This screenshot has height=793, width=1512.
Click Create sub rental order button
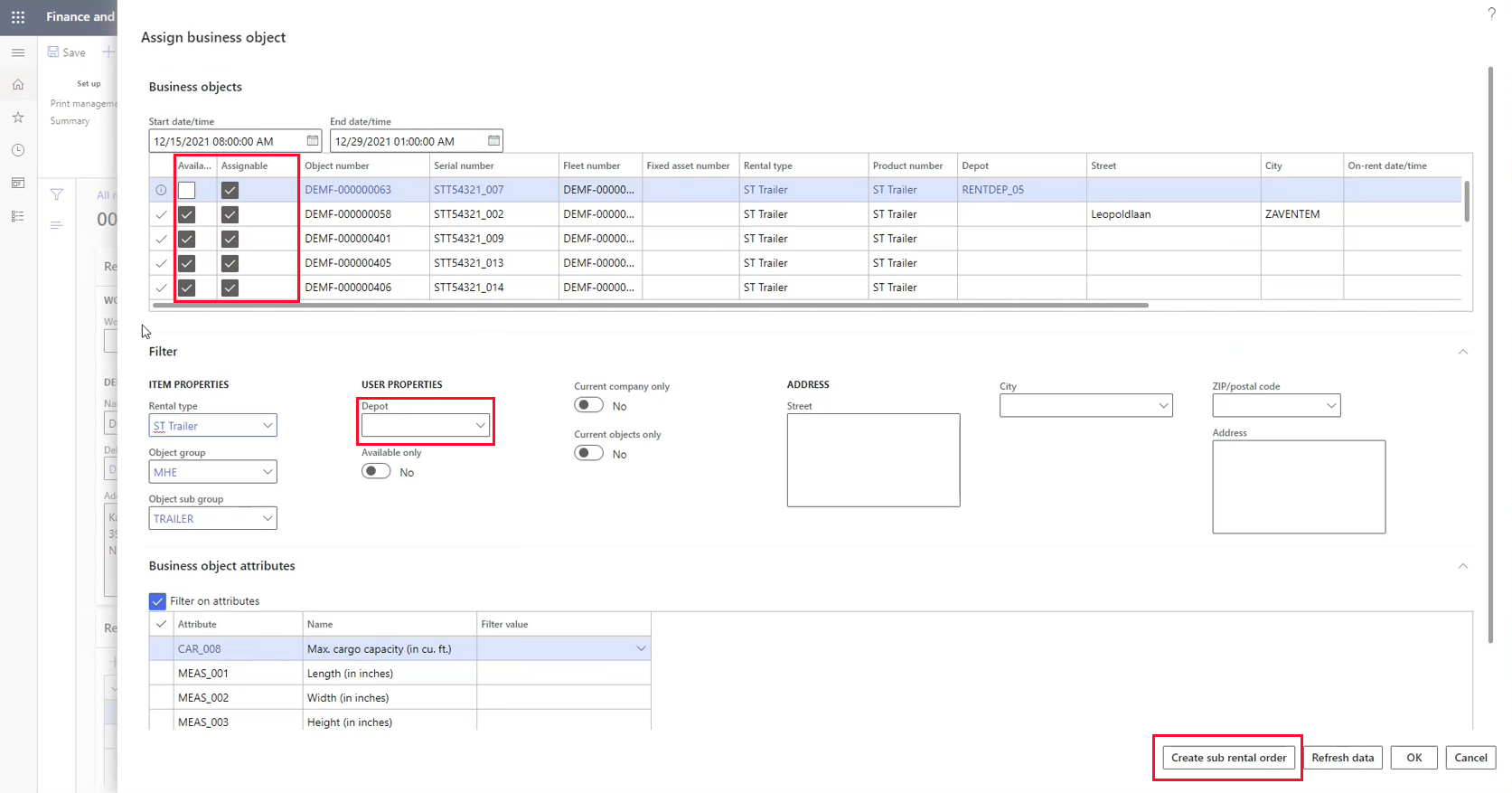pos(1228,758)
